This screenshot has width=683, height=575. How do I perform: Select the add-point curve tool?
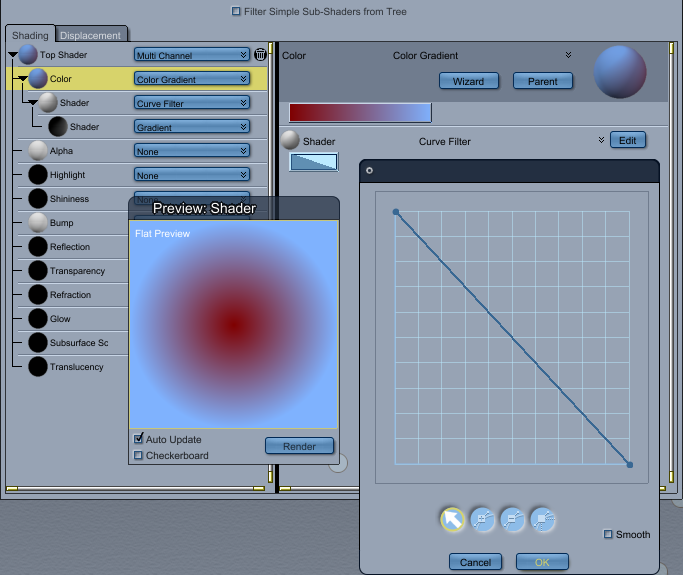coord(482,519)
